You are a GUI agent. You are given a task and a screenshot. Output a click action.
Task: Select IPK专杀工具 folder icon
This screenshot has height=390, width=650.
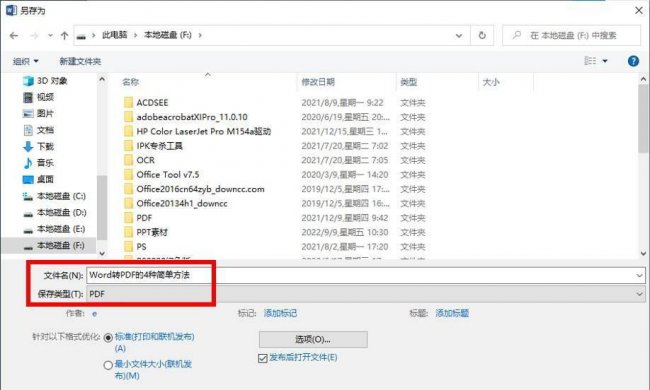coord(129,146)
